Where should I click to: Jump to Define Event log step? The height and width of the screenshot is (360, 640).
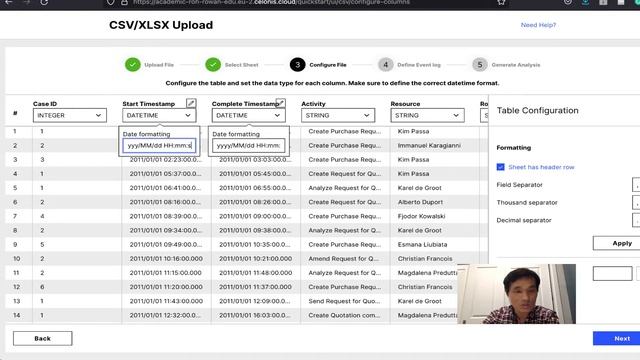[x=409, y=65]
